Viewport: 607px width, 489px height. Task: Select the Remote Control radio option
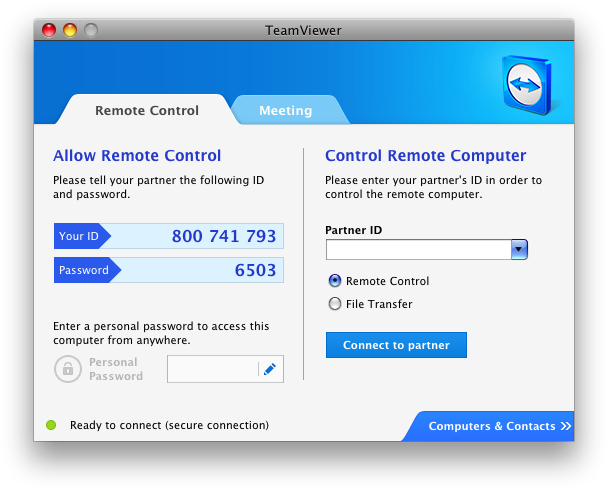tap(335, 281)
